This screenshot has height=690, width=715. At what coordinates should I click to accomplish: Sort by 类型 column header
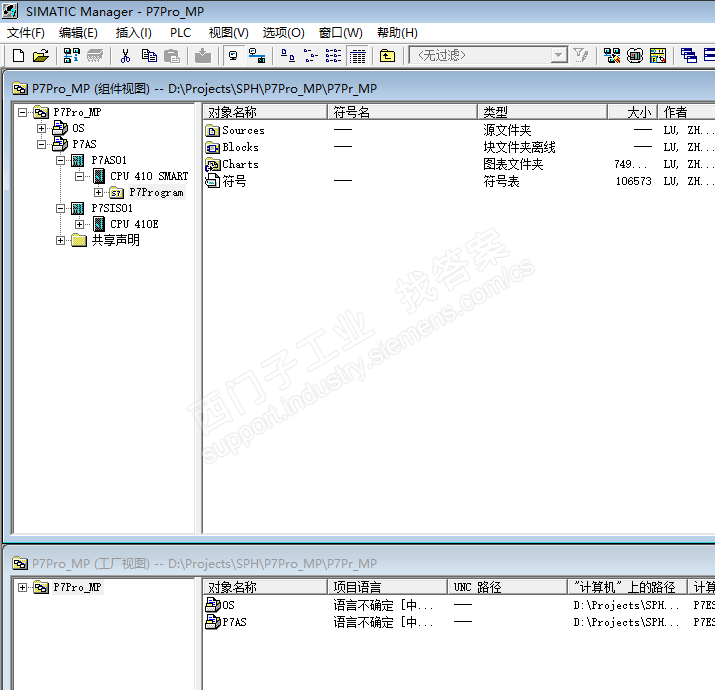coord(543,112)
